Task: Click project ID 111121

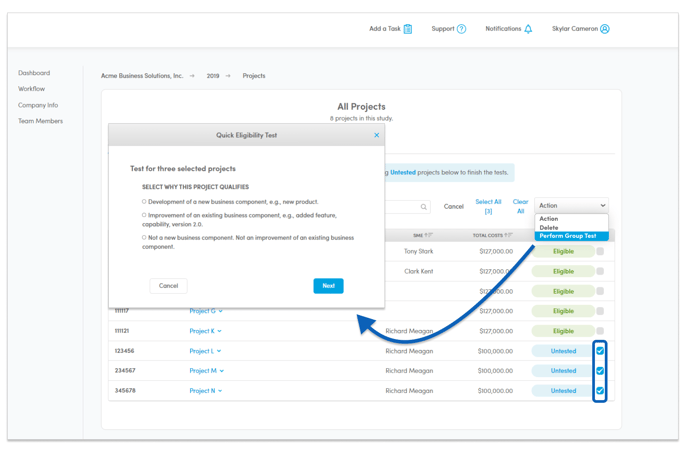Action: click(122, 331)
